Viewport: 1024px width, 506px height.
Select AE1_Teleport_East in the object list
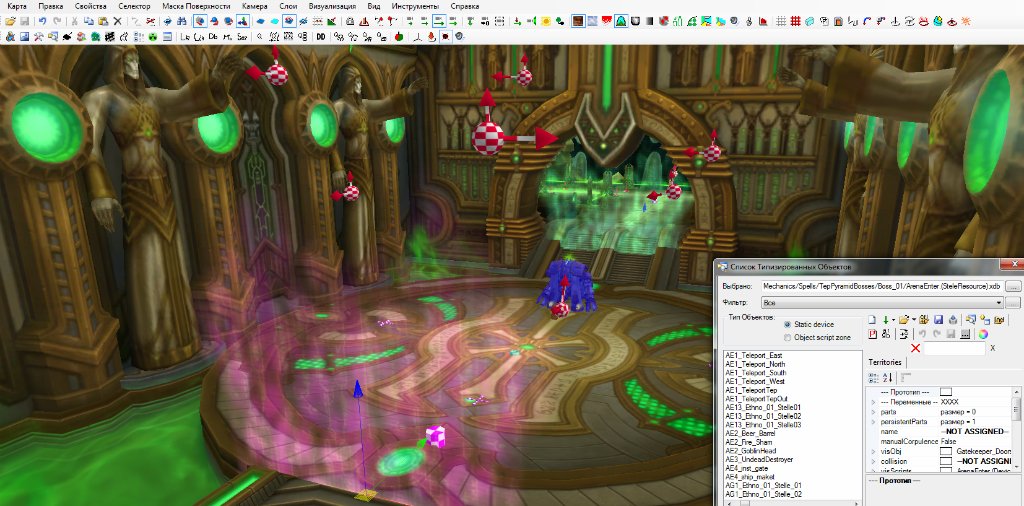coord(754,355)
